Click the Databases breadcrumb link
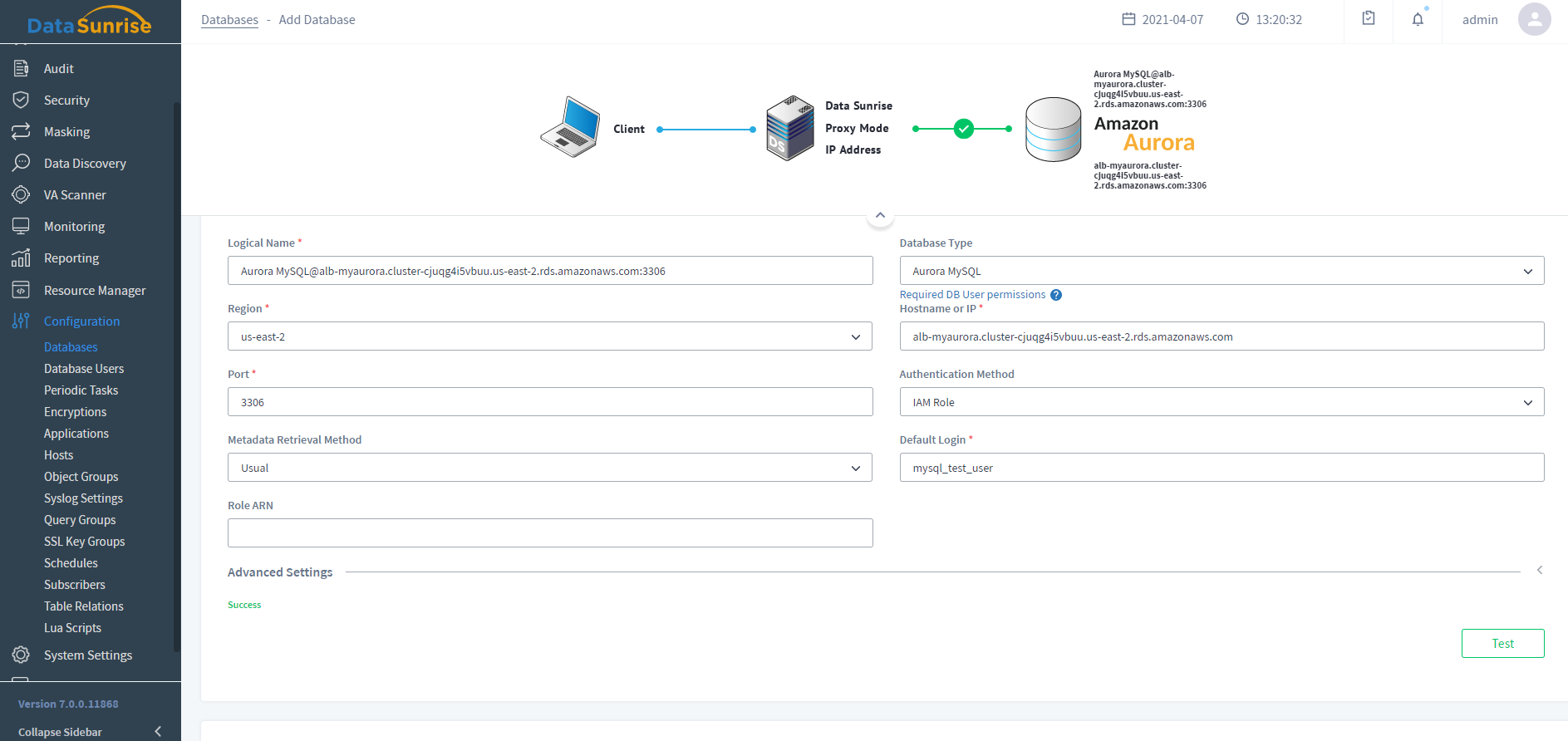Screen dimensions: 1568x741 pyautogui.click(x=229, y=20)
